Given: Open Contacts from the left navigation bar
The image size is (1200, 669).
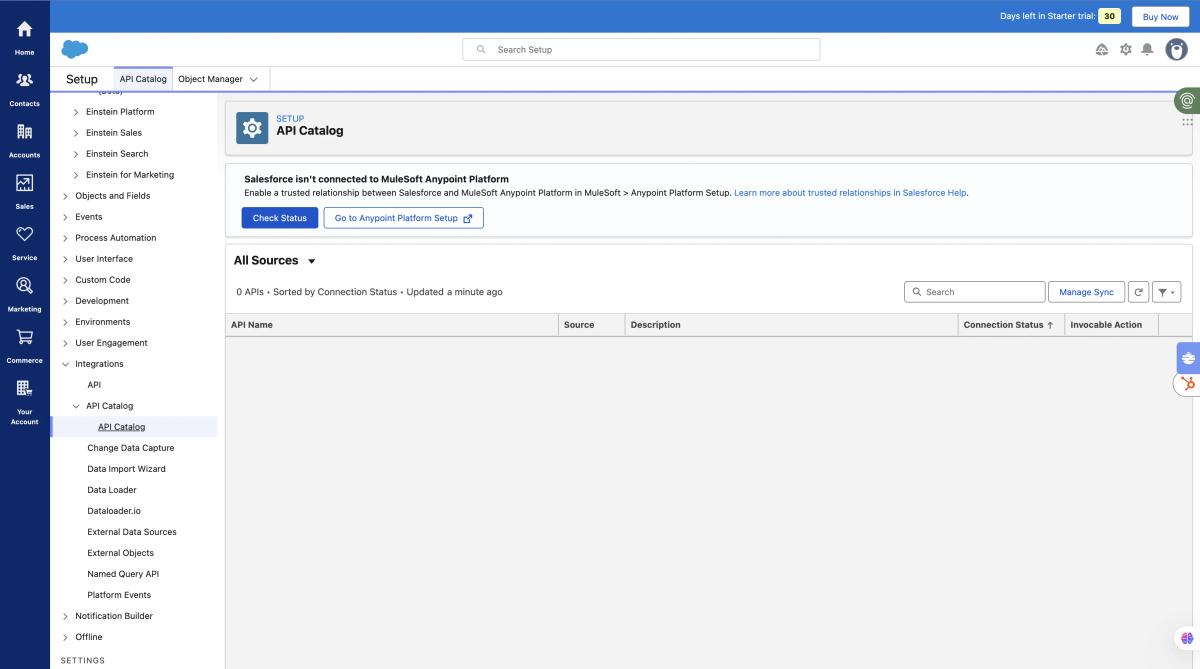Looking at the screenshot, I should click(24, 88).
